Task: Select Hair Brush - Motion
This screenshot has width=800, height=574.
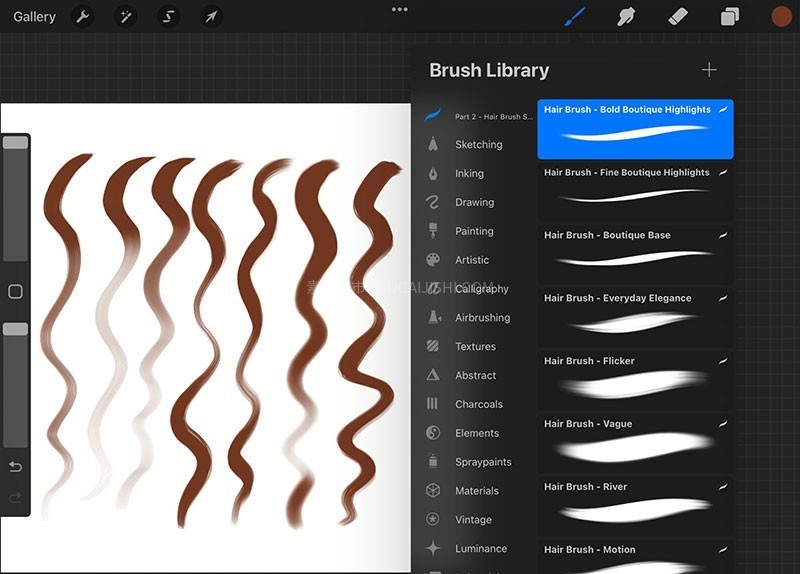Action: (x=635, y=556)
